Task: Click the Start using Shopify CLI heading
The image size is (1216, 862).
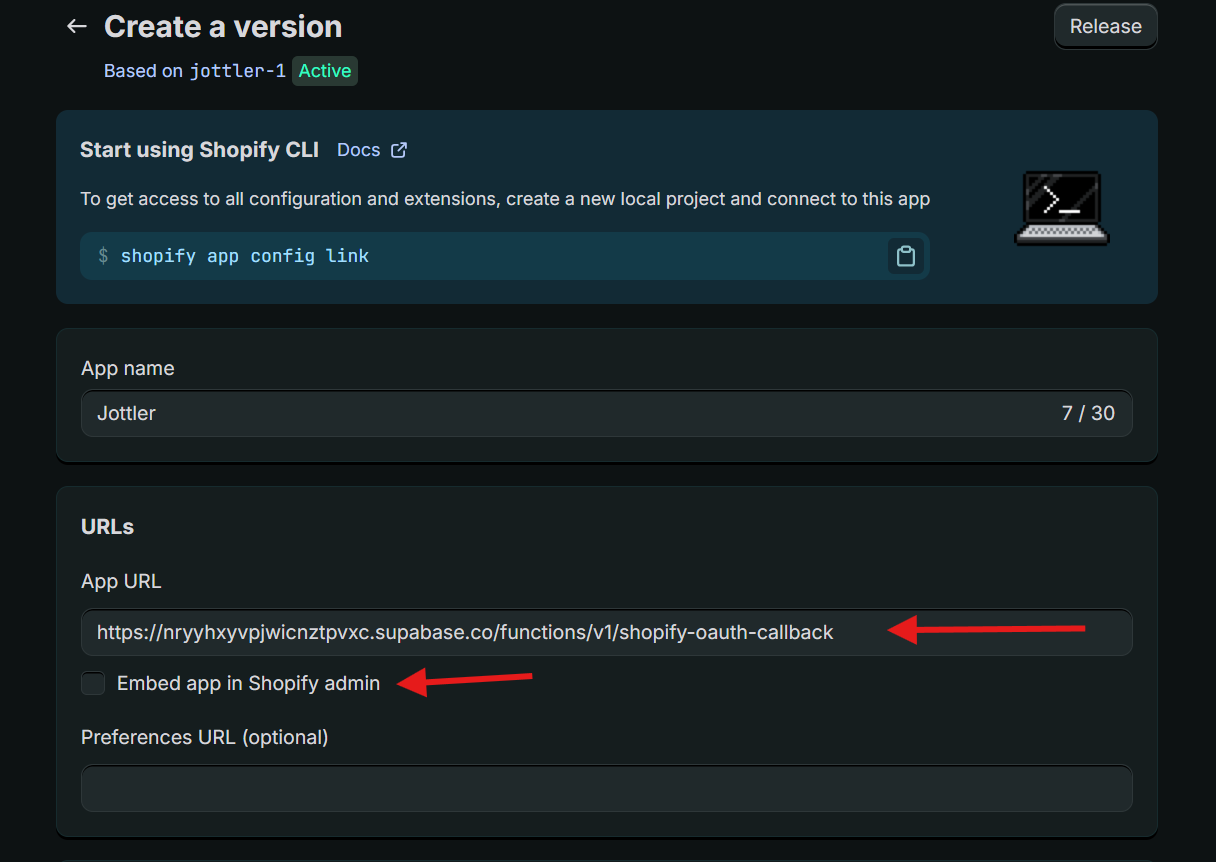Action: tap(199, 149)
